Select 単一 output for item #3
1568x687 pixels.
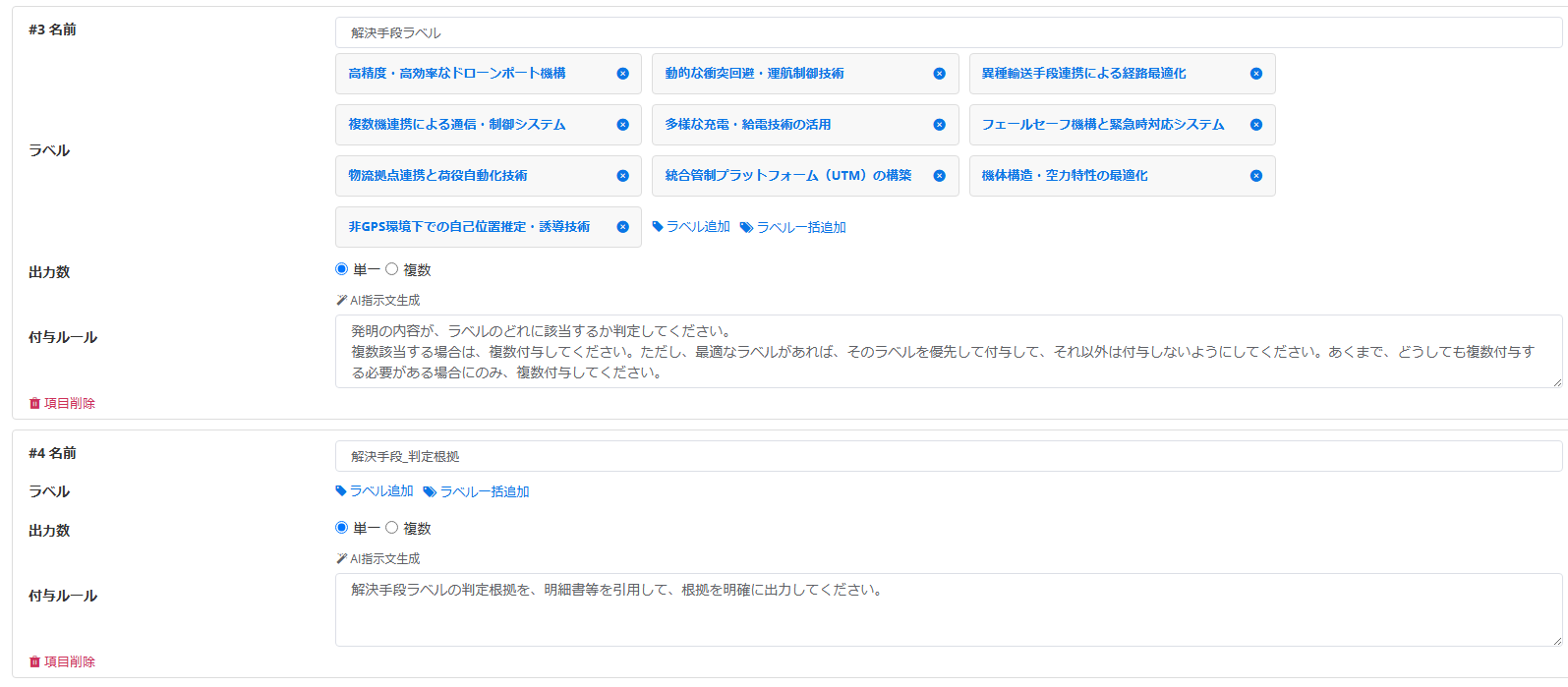(x=342, y=269)
